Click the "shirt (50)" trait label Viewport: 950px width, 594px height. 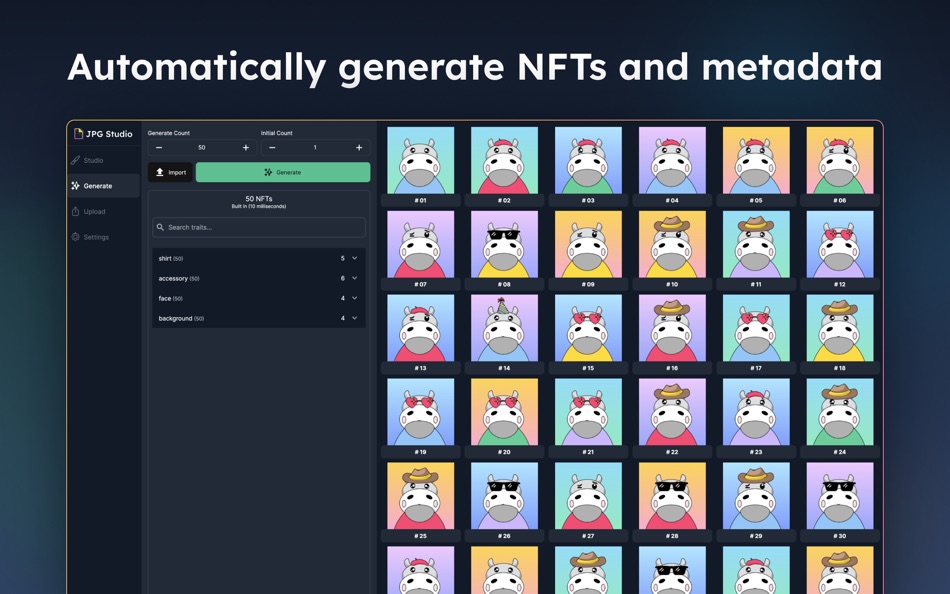coord(171,258)
